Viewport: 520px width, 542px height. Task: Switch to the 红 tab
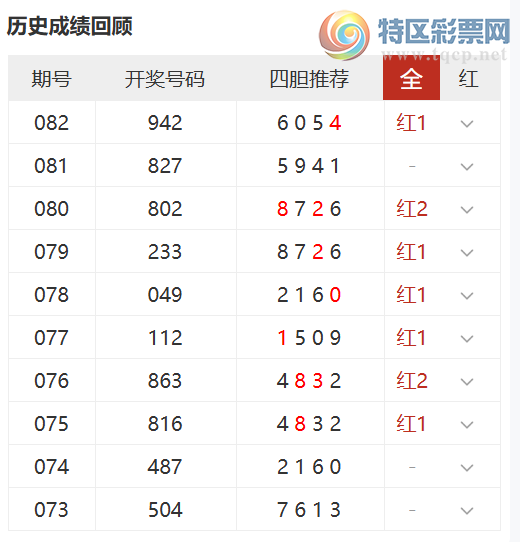pyautogui.click(x=469, y=78)
